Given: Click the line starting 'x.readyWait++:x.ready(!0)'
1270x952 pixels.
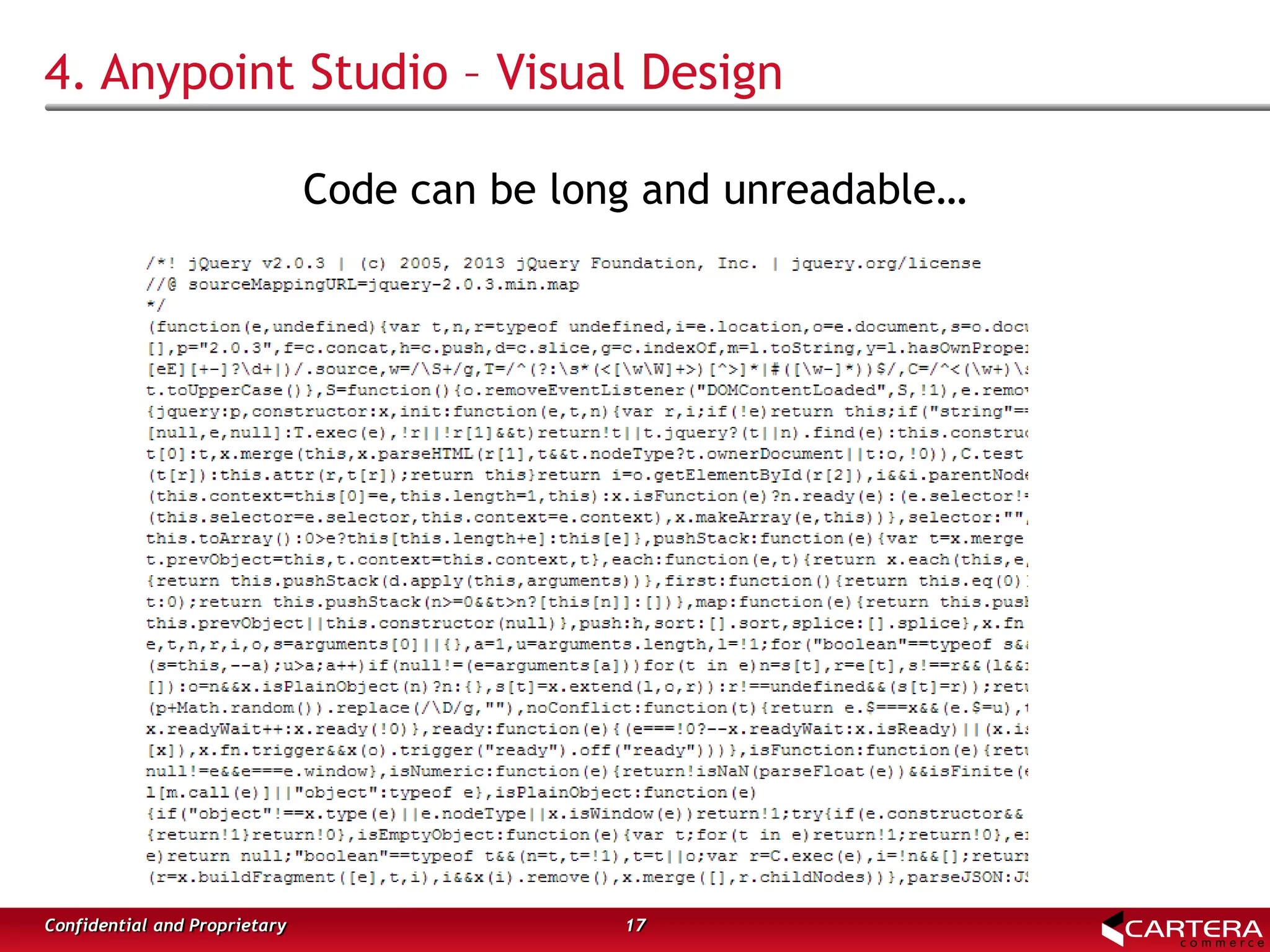Looking at the screenshot, I should point(587,729).
